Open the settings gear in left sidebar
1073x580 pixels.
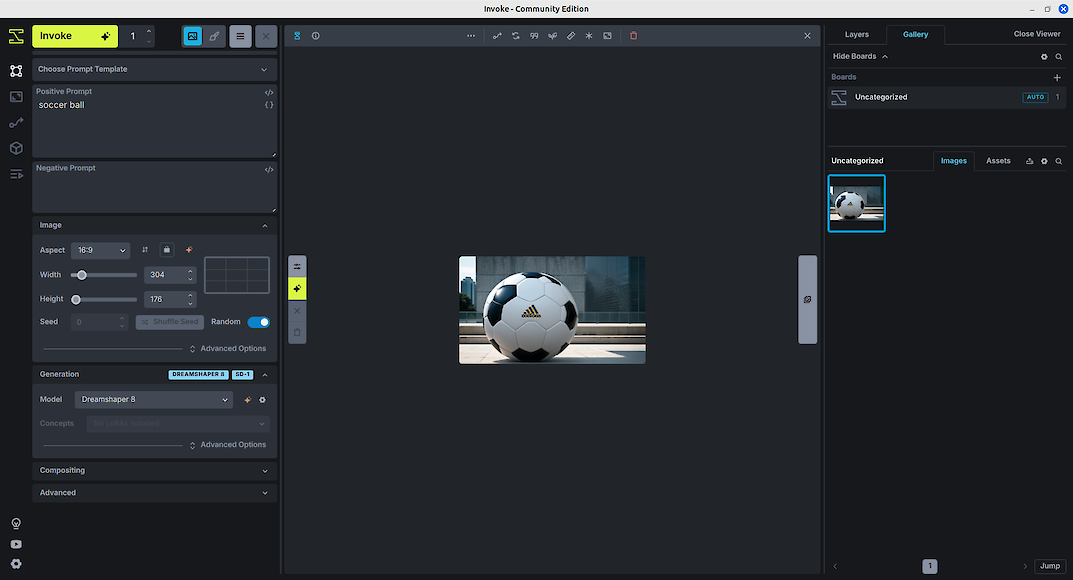click(16, 564)
